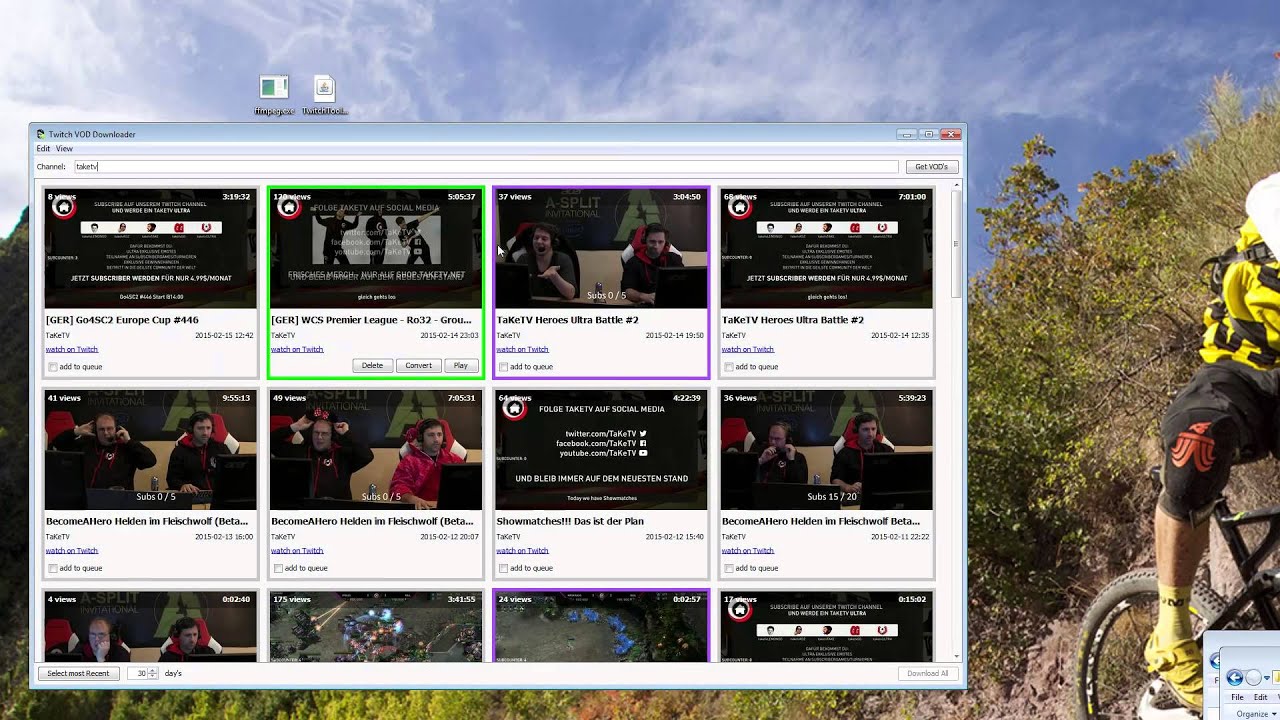Watch WCS Premier League Ro32 on Twitch
Screen dimensions: 1280x720
click(x=297, y=349)
